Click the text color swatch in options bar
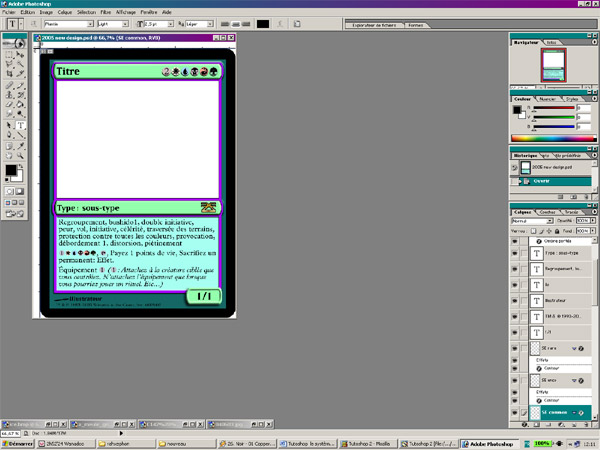Image resolution: width=600 pixels, height=450 pixels. pos(263,24)
